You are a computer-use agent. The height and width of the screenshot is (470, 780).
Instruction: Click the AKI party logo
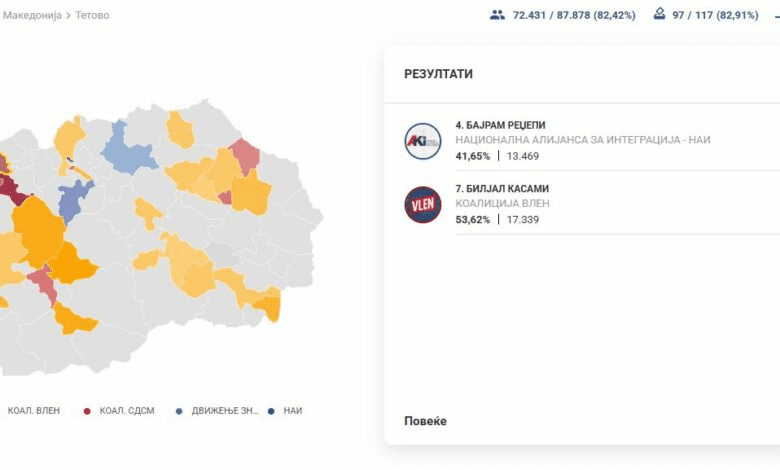click(422, 141)
